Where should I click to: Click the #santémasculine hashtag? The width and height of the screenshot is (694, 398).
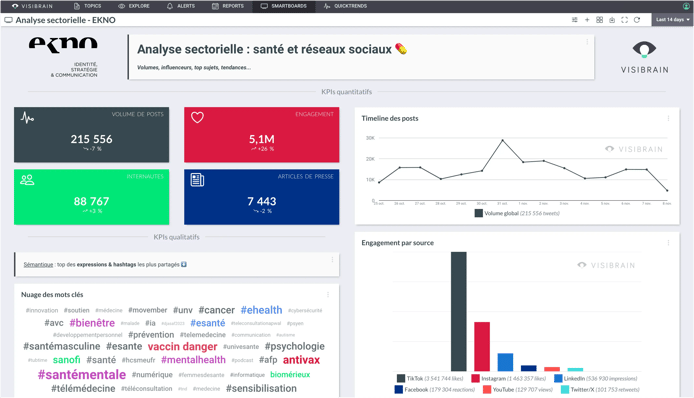point(62,346)
